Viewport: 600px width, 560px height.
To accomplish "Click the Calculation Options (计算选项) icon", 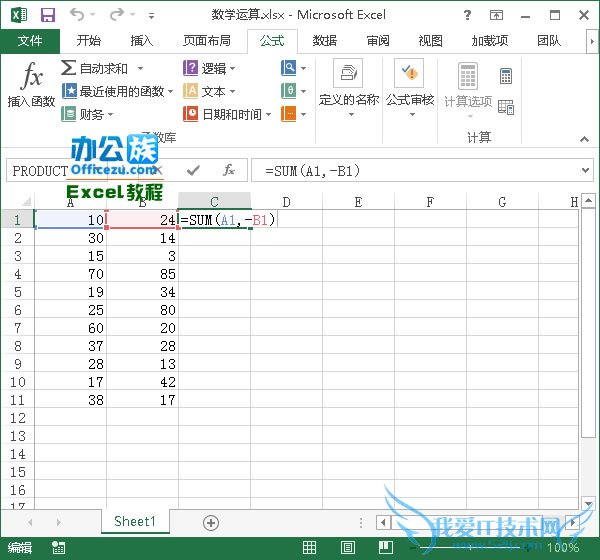I will point(468,76).
